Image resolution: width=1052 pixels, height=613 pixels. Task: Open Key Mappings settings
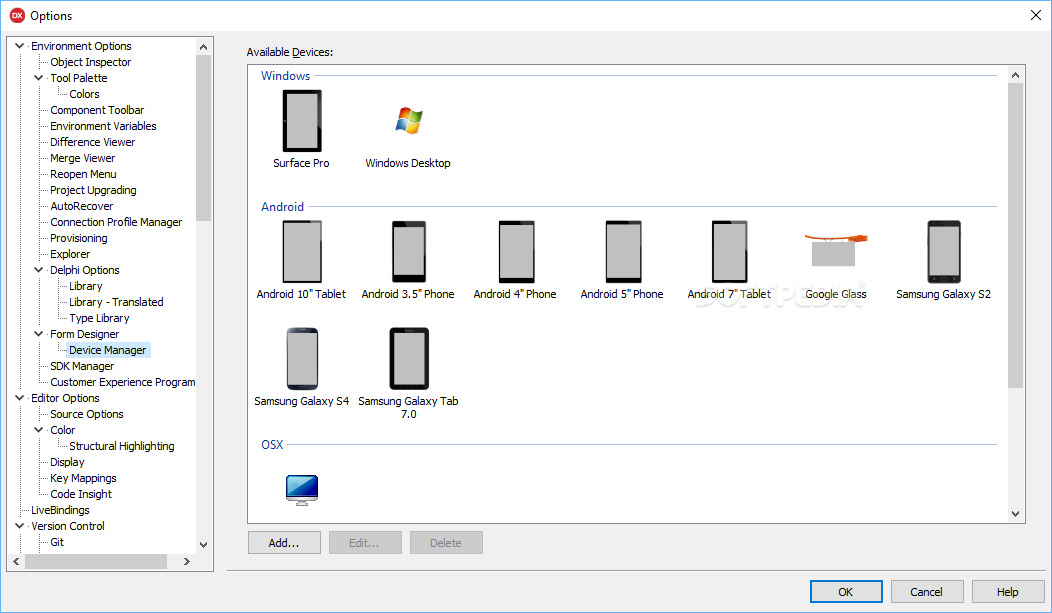pyautogui.click(x=83, y=478)
